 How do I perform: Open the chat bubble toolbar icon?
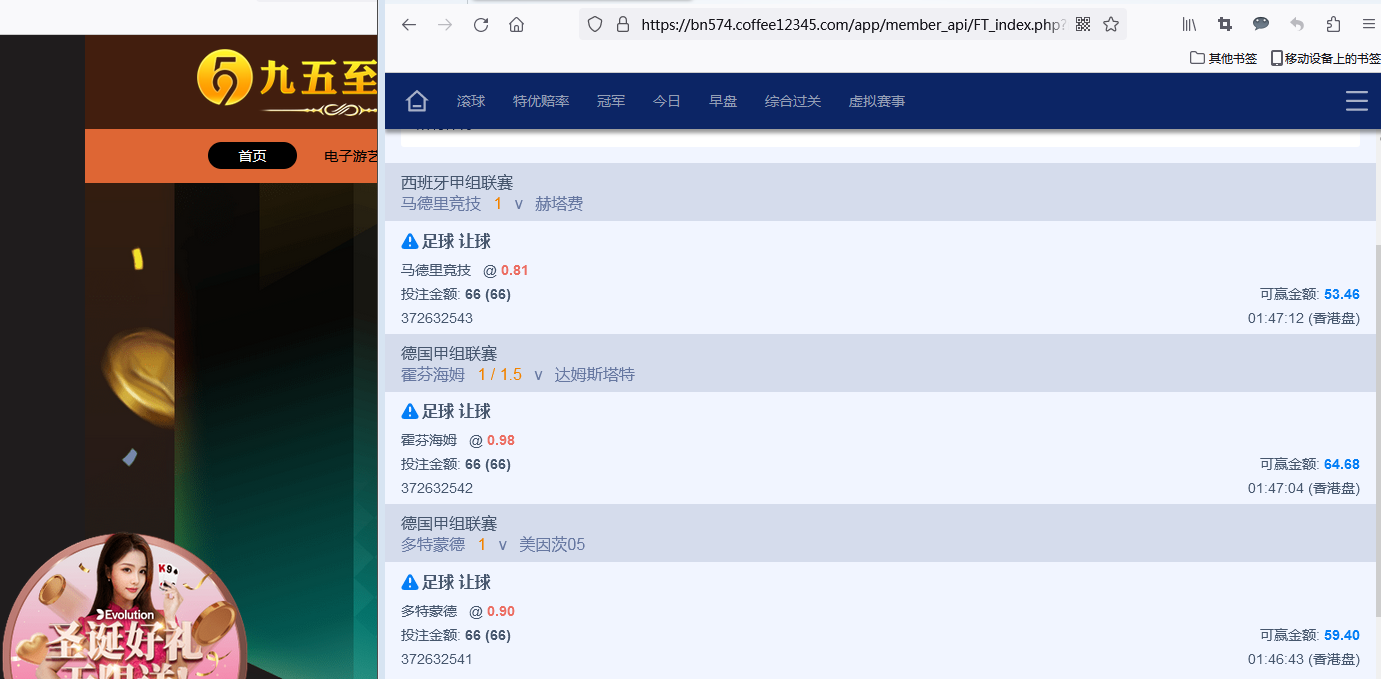[1261, 25]
